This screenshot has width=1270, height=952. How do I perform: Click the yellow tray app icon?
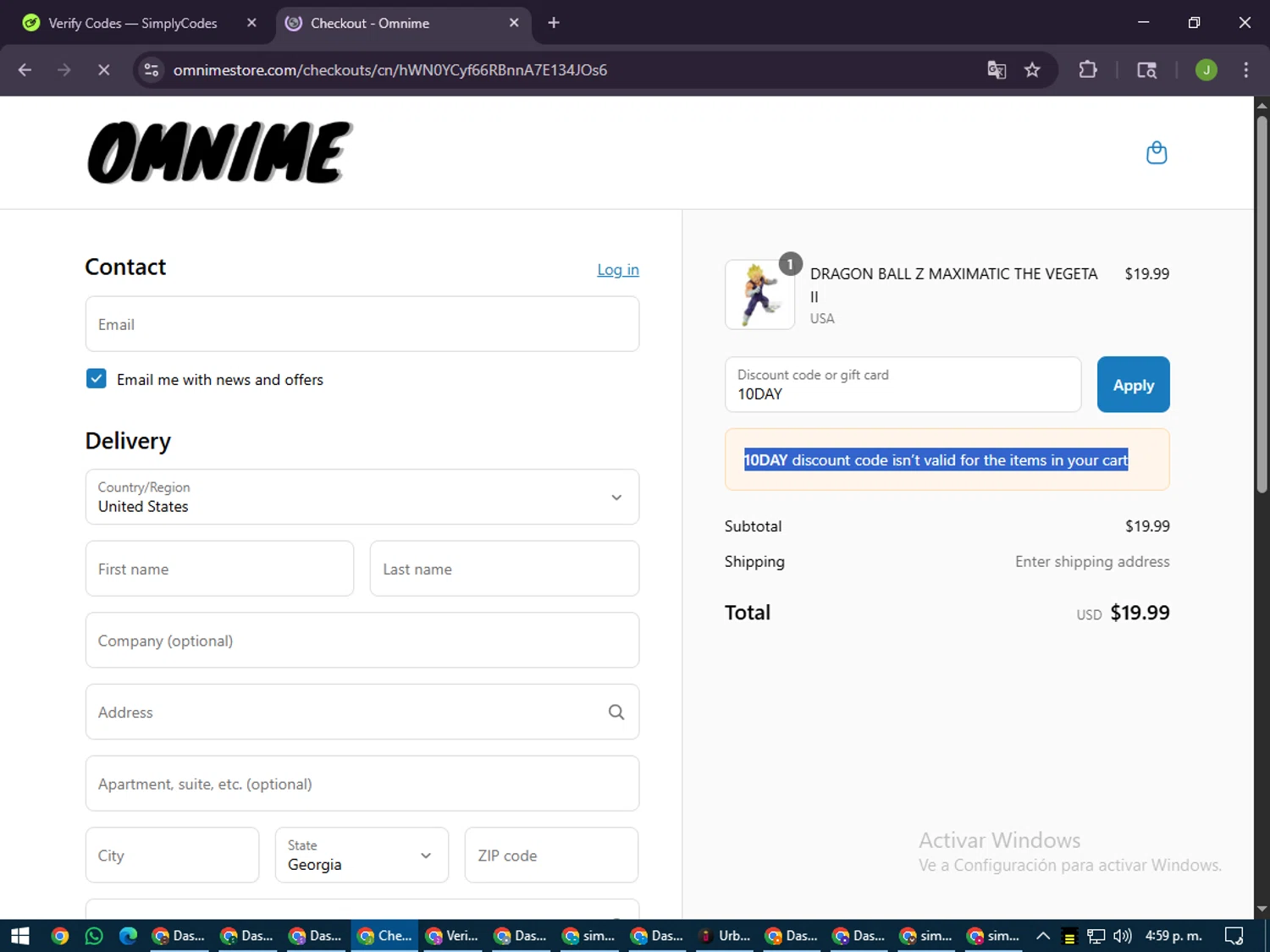point(1069,937)
